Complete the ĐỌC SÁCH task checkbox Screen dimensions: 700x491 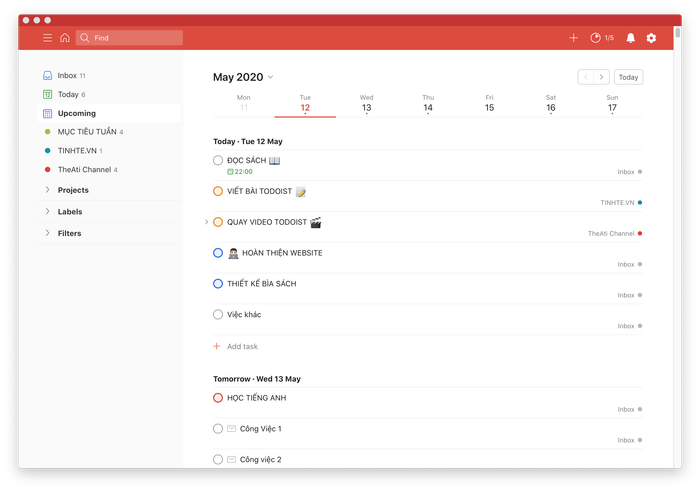point(218,160)
